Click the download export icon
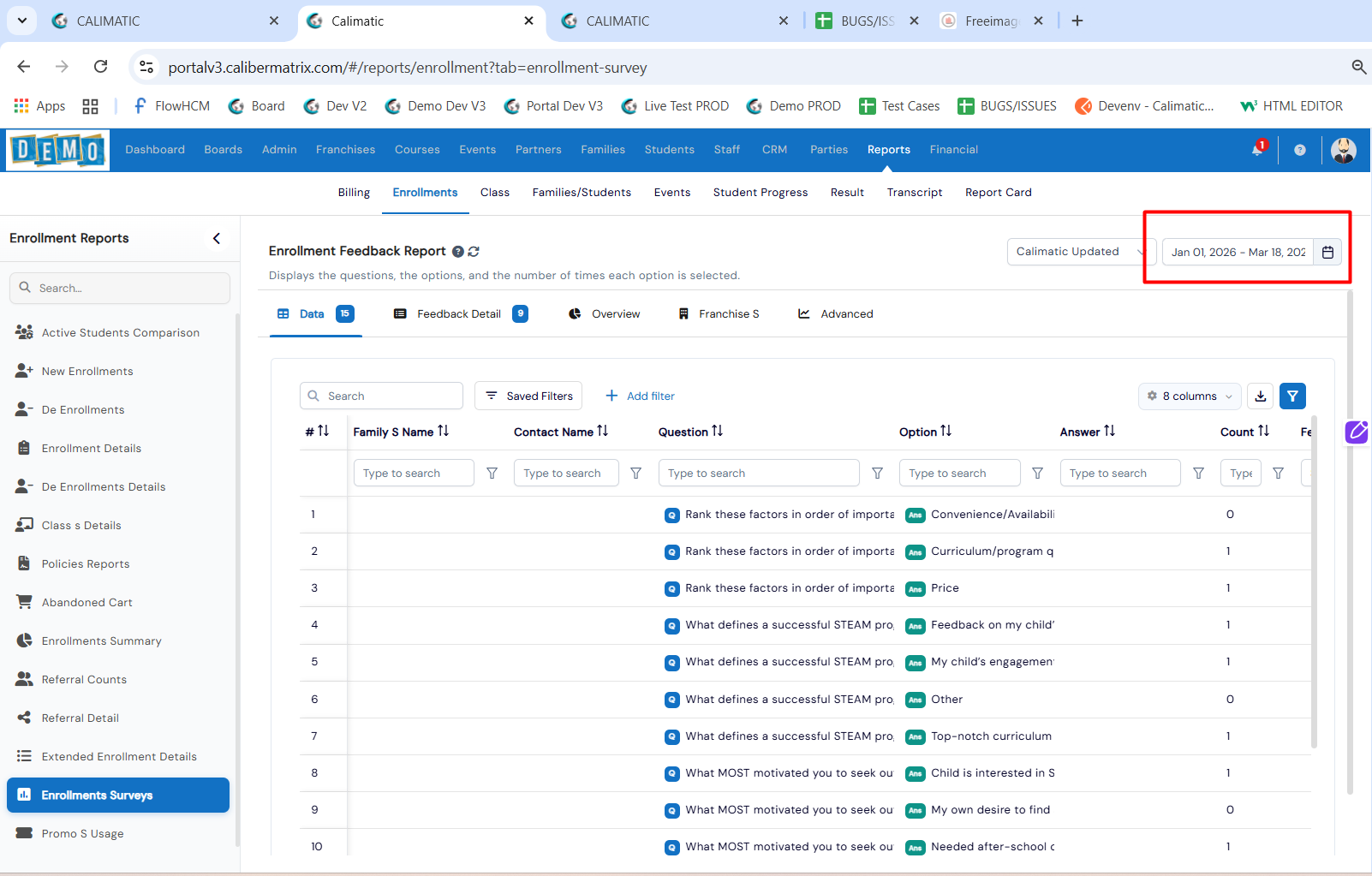The height and width of the screenshot is (876, 1372). click(x=1260, y=396)
